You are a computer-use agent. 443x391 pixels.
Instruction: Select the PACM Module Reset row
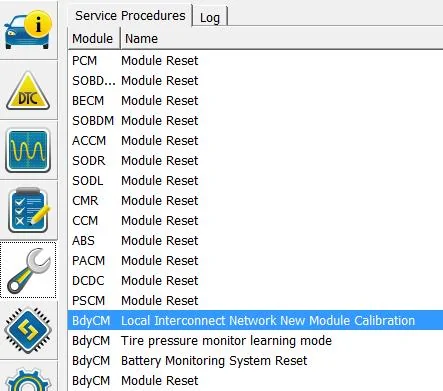tap(255, 261)
